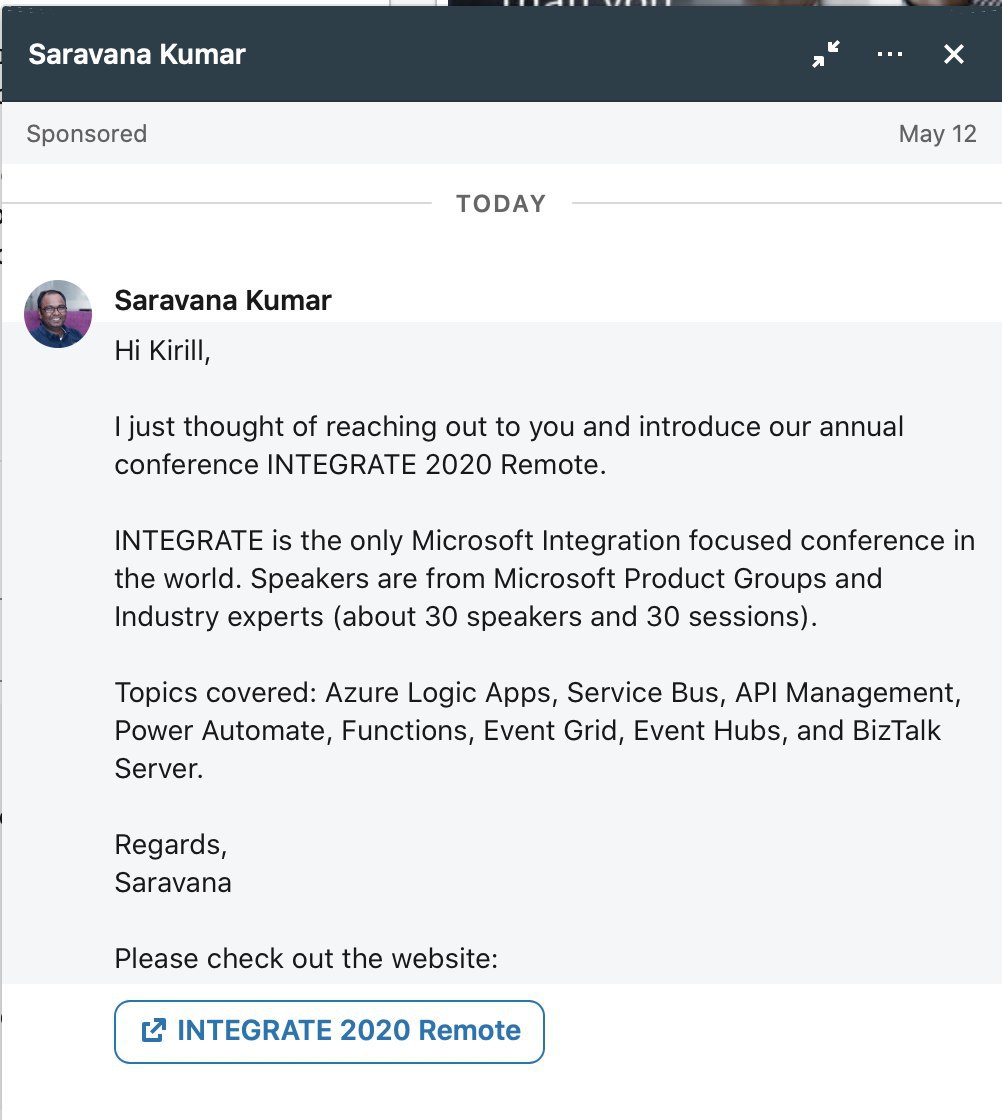
Task: Open sender name above the message
Action: (223, 300)
